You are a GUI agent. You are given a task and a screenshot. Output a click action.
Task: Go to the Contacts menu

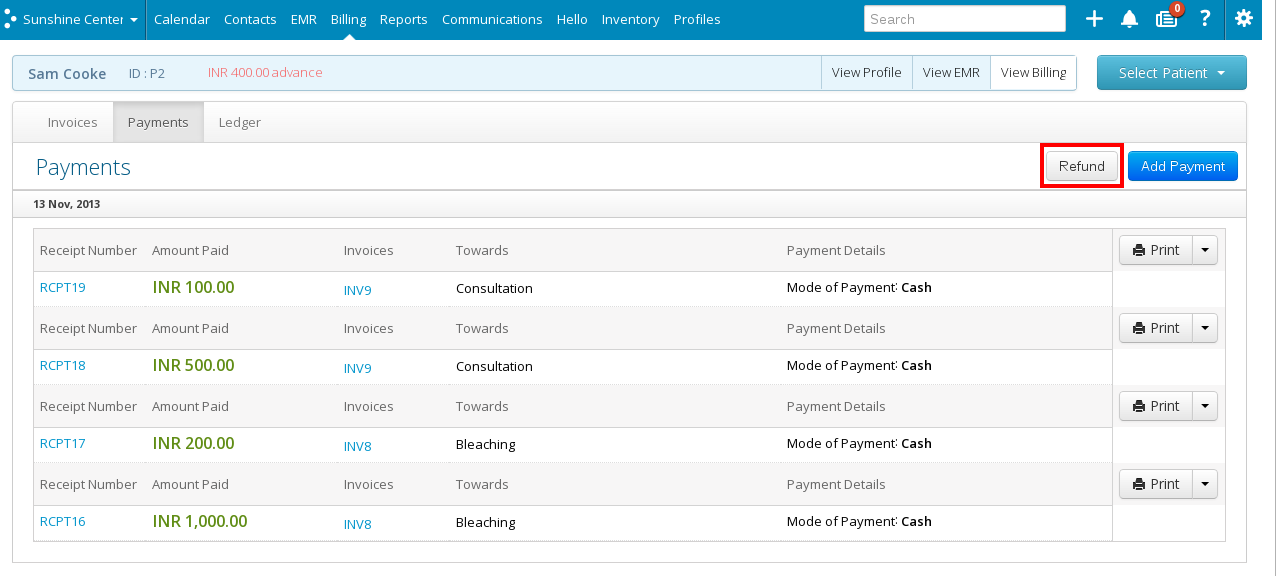pos(250,19)
